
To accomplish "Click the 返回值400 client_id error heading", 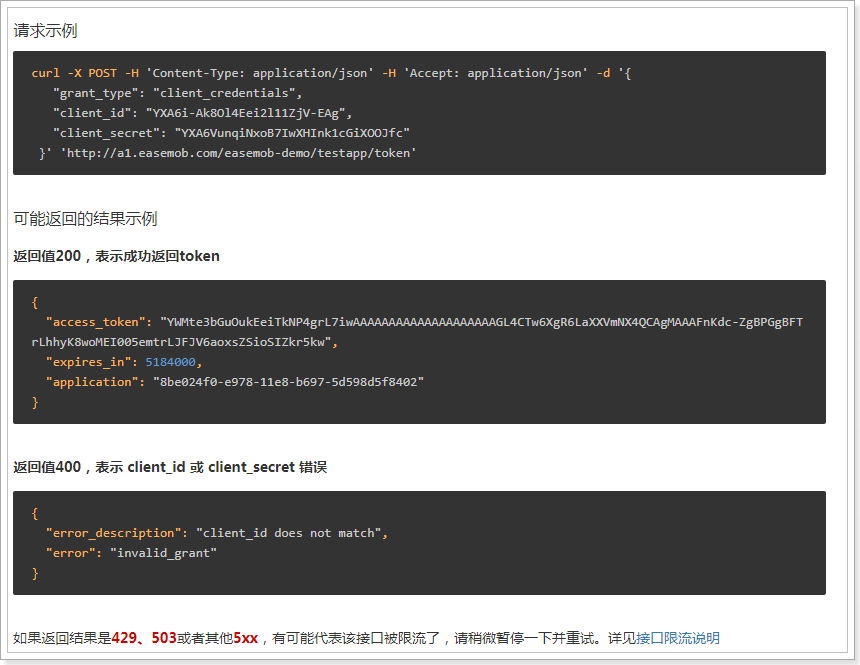I will tap(170, 467).
